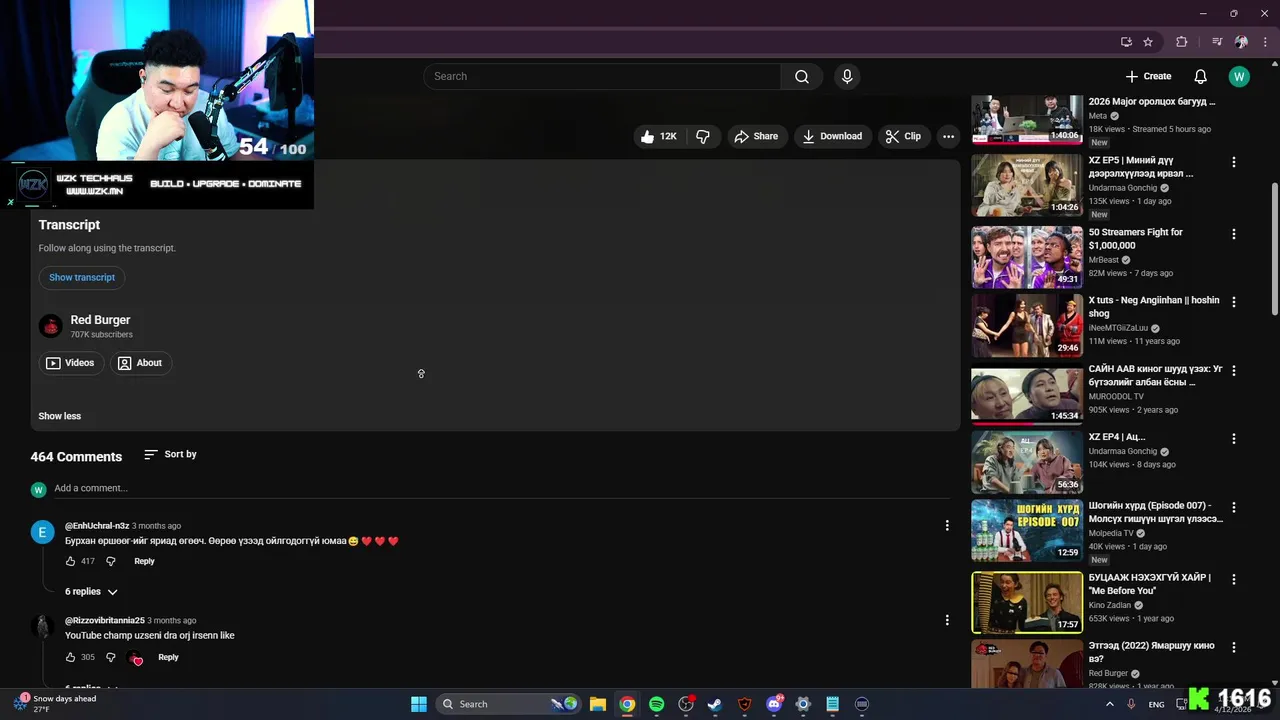The height and width of the screenshot is (720, 1280).
Task: Open the Share dialog for the video
Action: pyautogui.click(x=756, y=136)
